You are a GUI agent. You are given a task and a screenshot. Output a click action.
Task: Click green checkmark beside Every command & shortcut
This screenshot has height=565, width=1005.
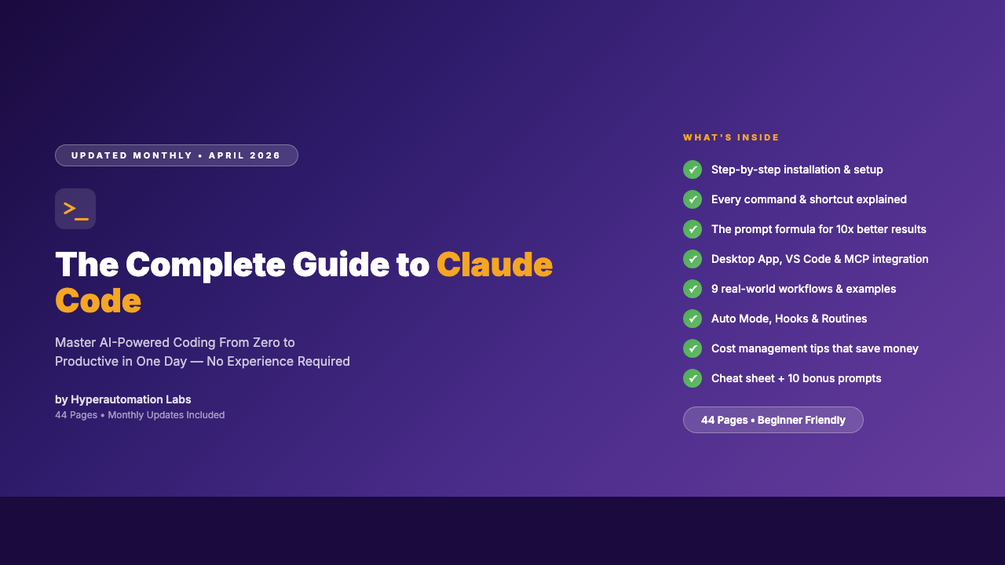click(x=692, y=199)
